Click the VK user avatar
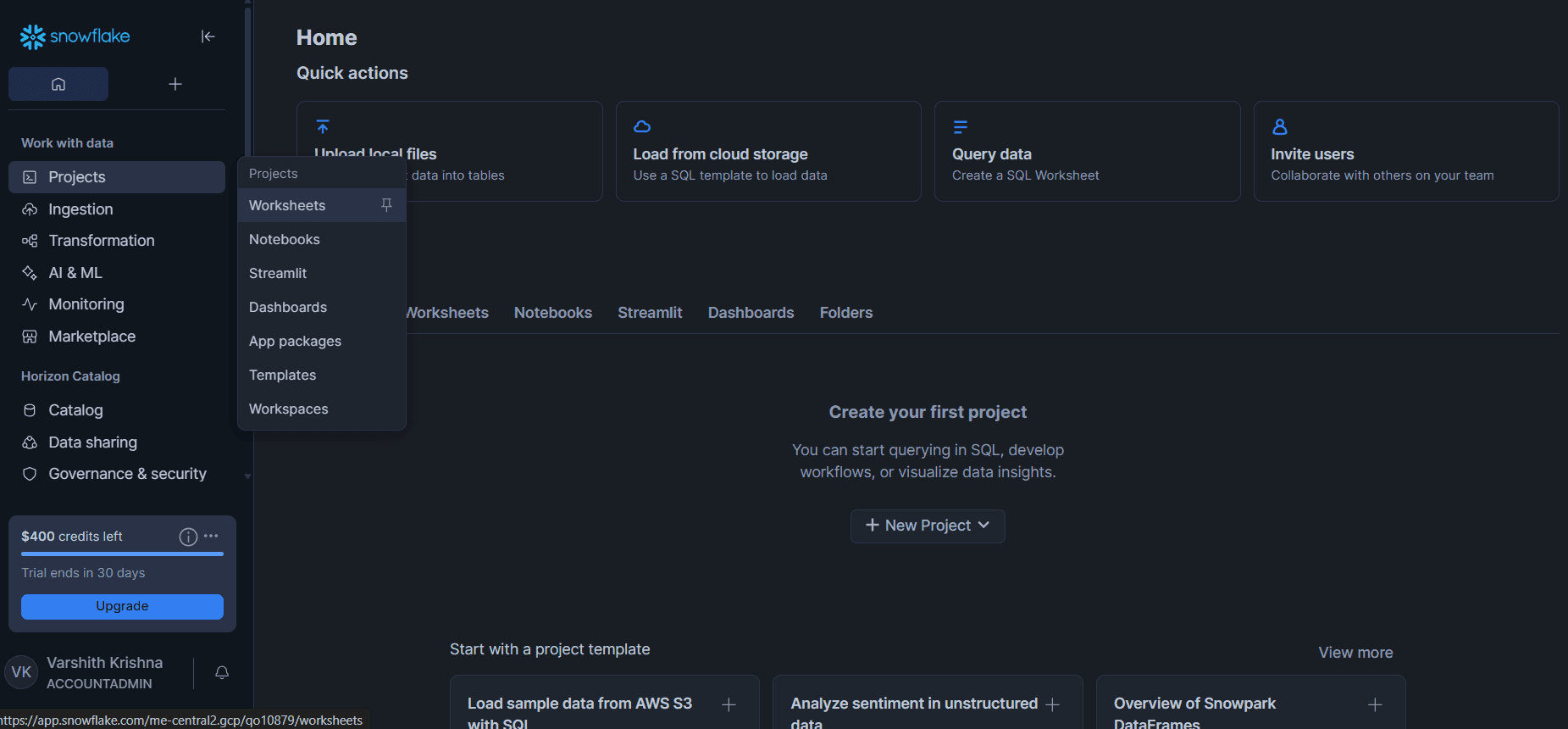Viewport: 1568px width, 729px height. [21, 672]
